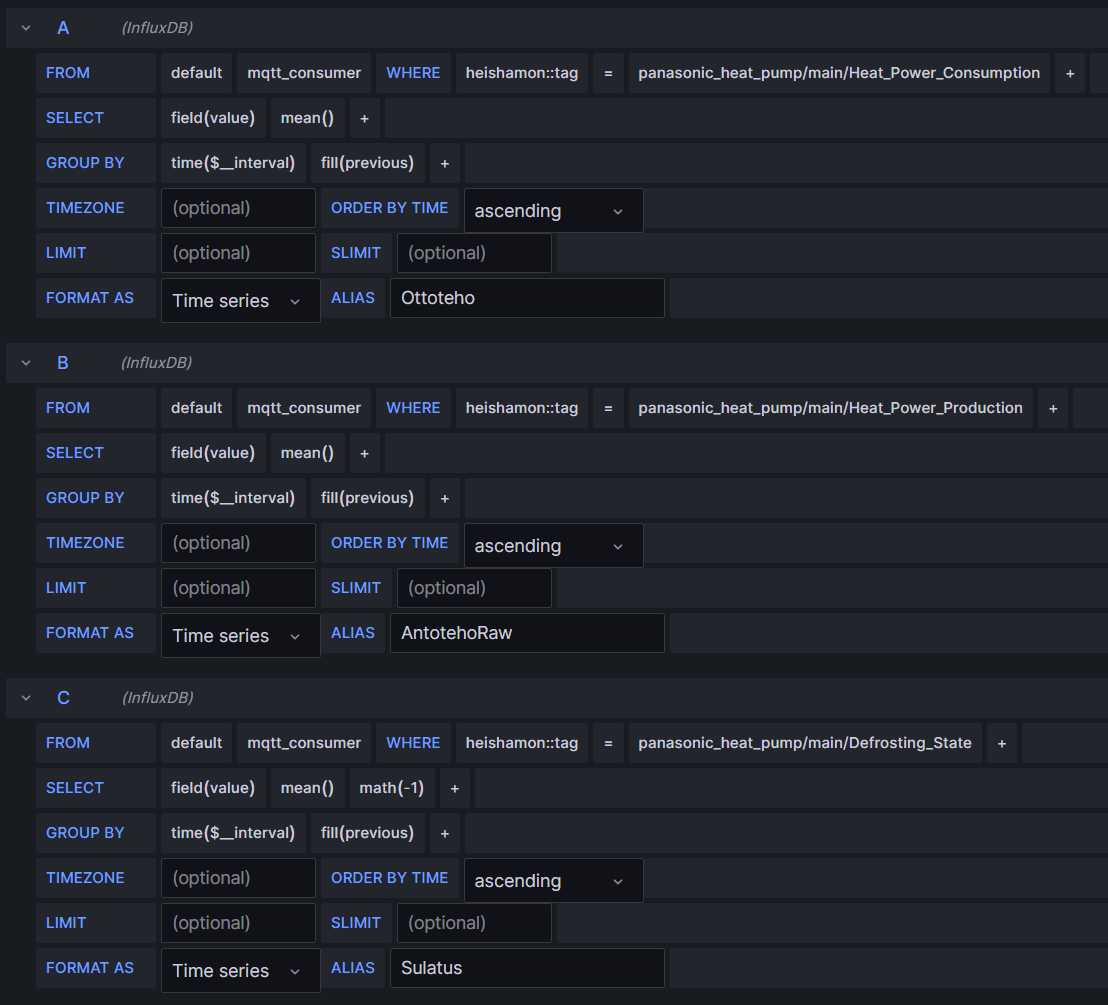The width and height of the screenshot is (1108, 1005).
Task: Open ORDER BY TIME dropdown in query B
Action: 553,546
